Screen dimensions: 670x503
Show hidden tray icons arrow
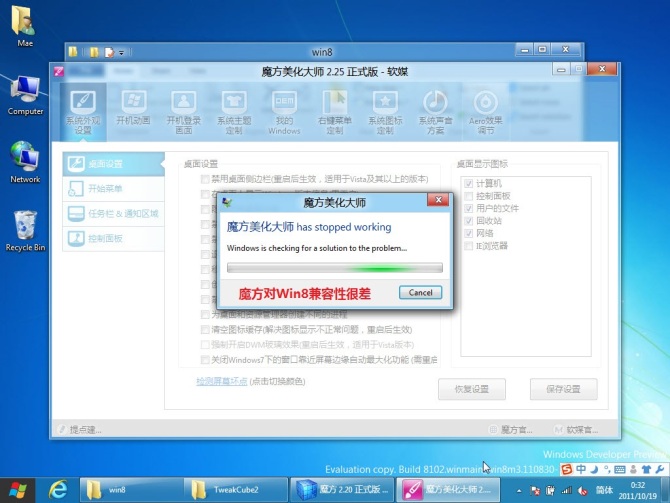[x=519, y=491]
